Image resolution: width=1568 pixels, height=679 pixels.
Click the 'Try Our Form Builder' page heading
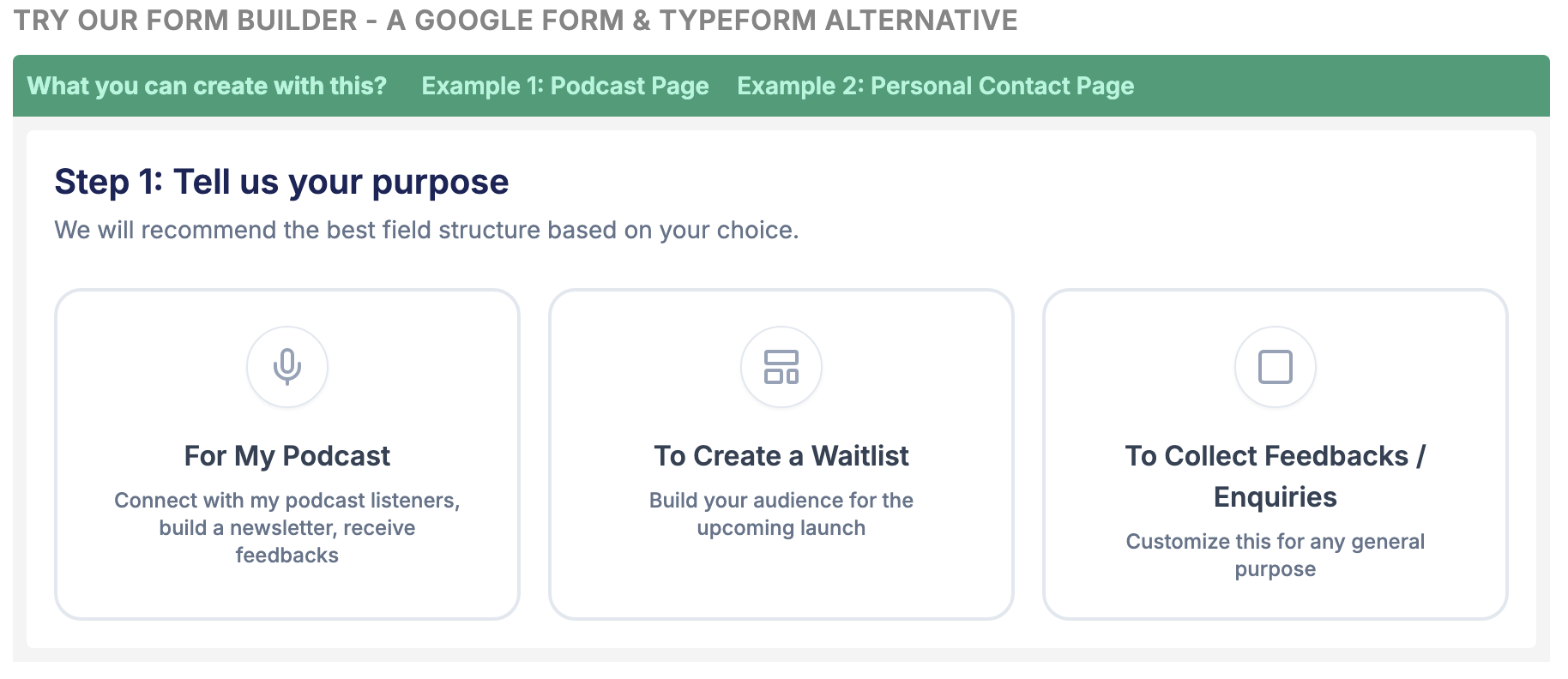(x=516, y=20)
